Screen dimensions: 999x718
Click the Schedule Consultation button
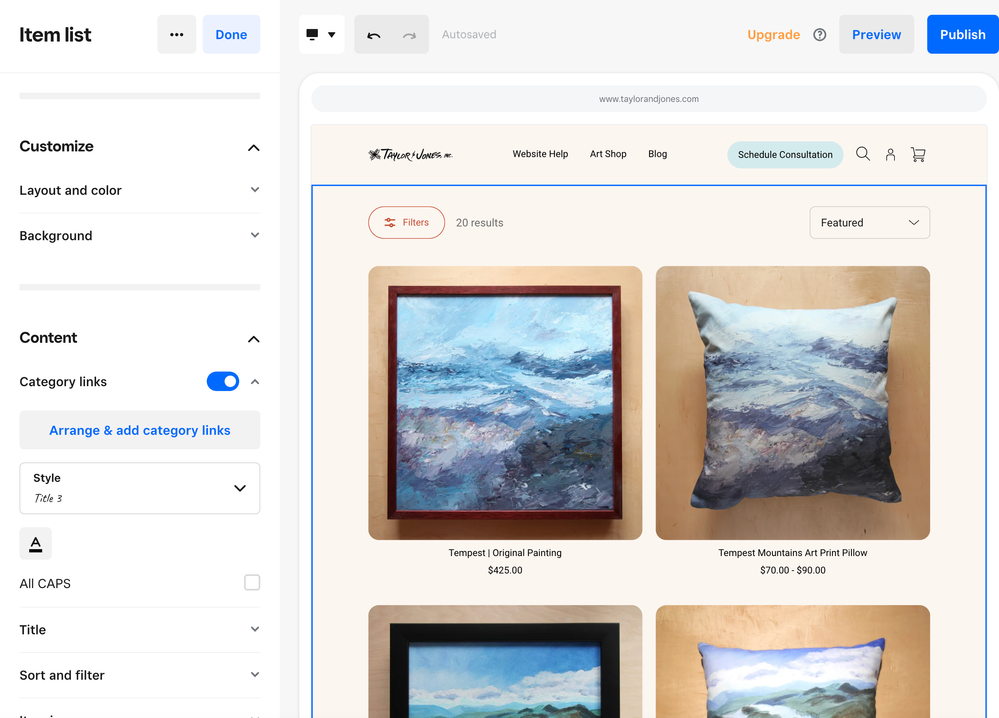coord(785,154)
